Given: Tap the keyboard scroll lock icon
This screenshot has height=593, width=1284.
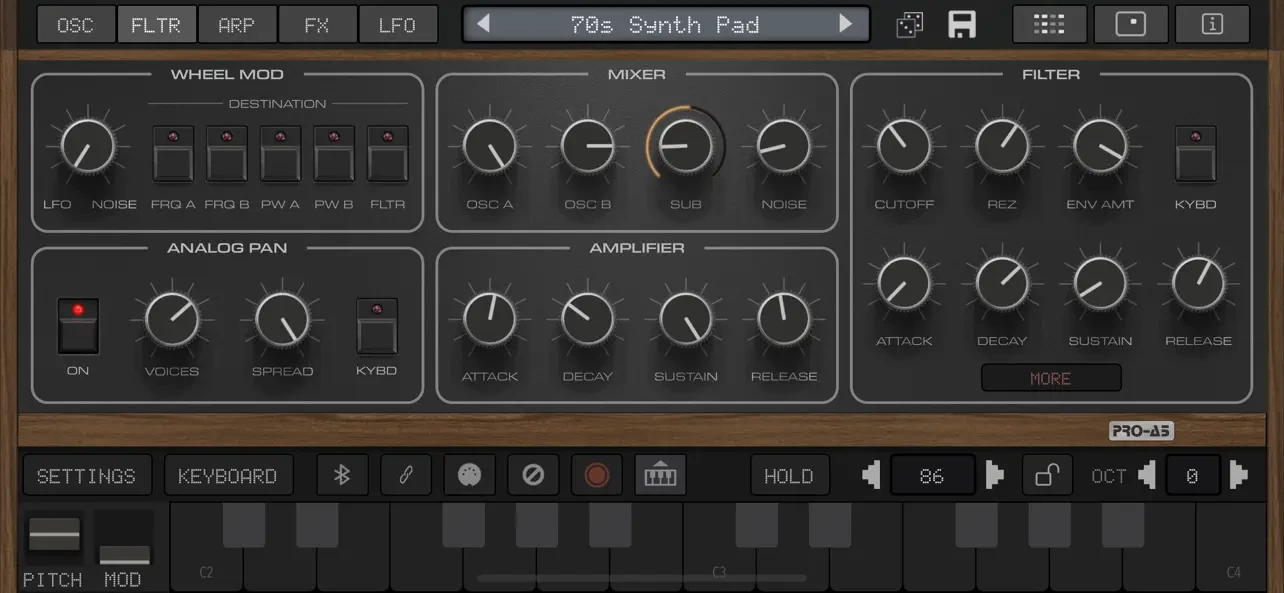Looking at the screenshot, I should point(1047,475).
